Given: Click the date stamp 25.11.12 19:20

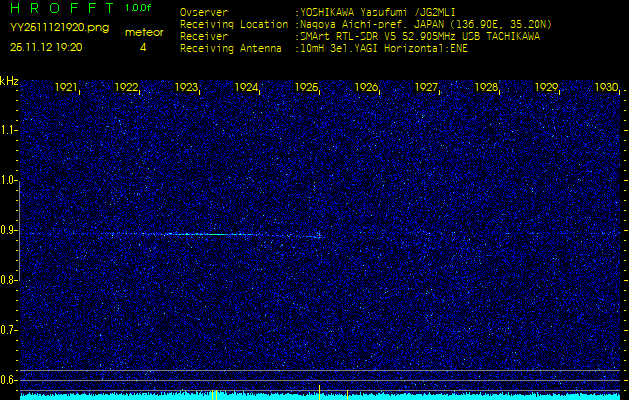Looking at the screenshot, I should coord(46,47).
